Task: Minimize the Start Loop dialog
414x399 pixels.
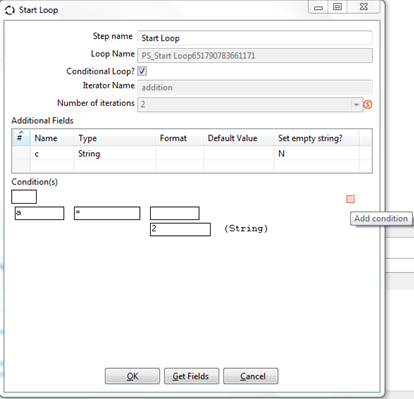Action: coord(319,7)
